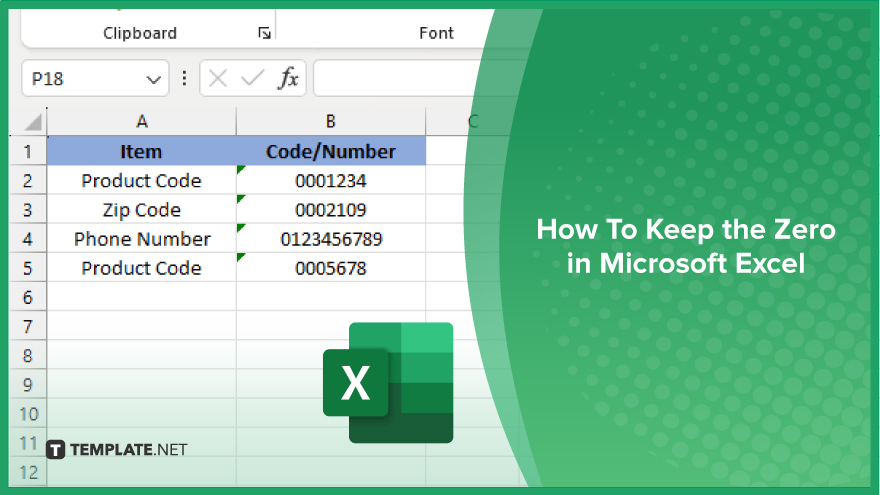Screen dimensions: 880x495
Task: Select the 'Item' header cell
Action: coord(141,152)
